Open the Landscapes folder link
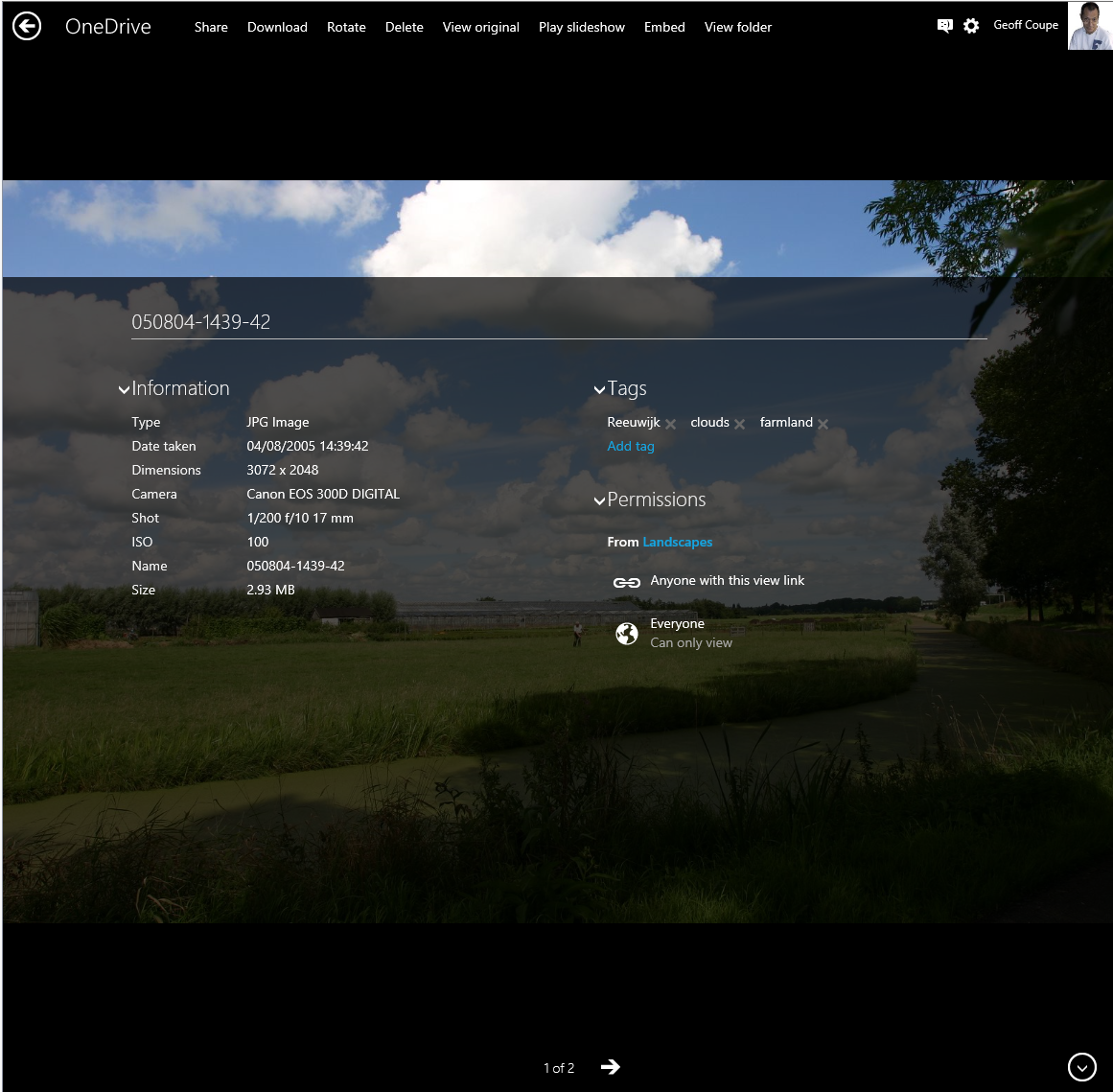The width and height of the screenshot is (1113, 1092). point(677,542)
